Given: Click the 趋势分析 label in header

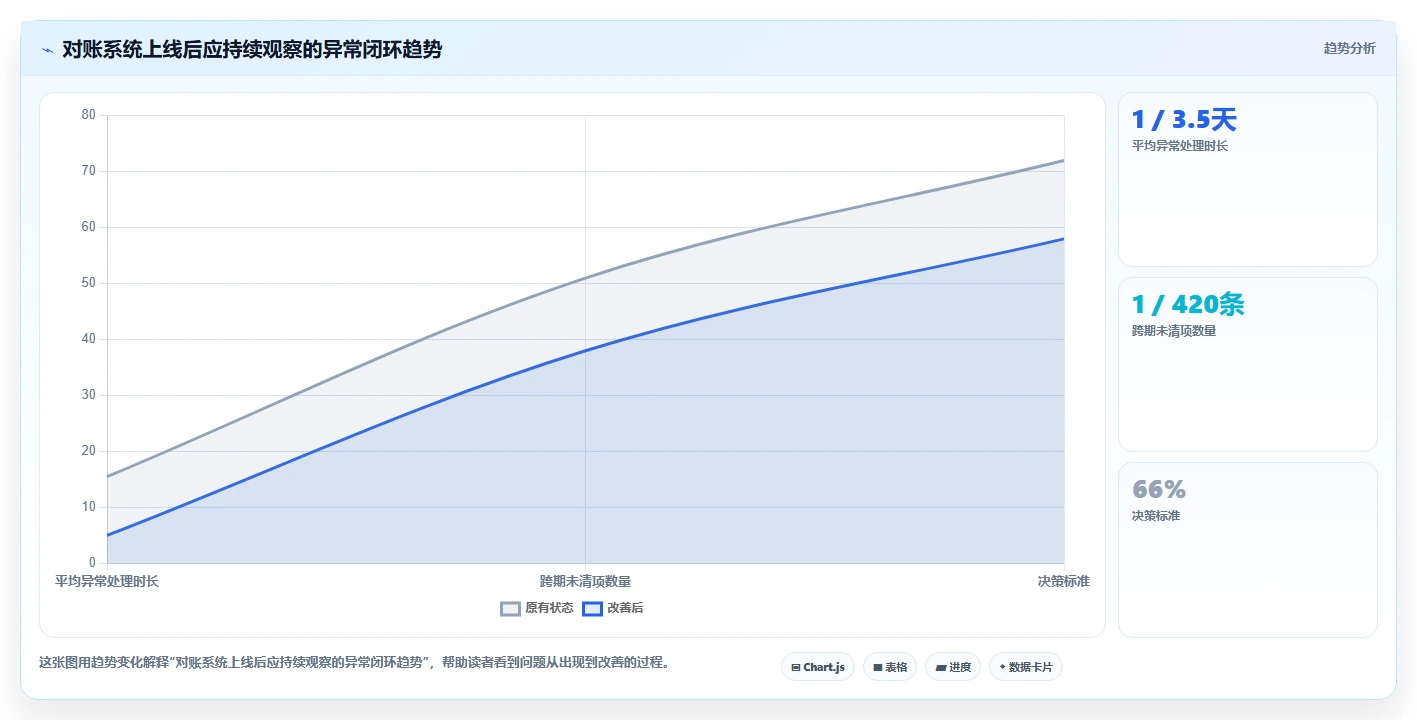Looking at the screenshot, I should (x=1349, y=48).
